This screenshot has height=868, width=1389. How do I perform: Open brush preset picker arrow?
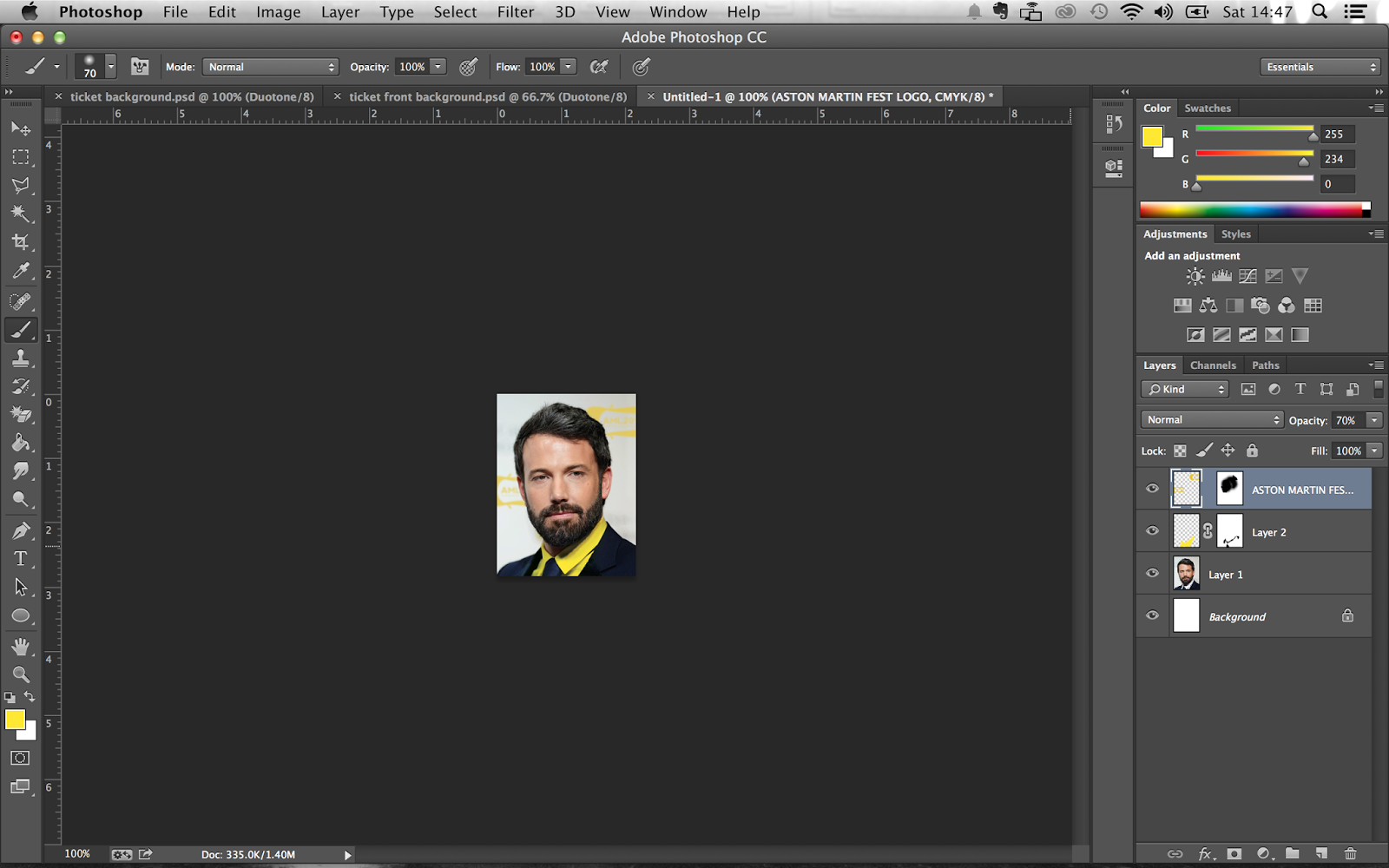click(111, 67)
